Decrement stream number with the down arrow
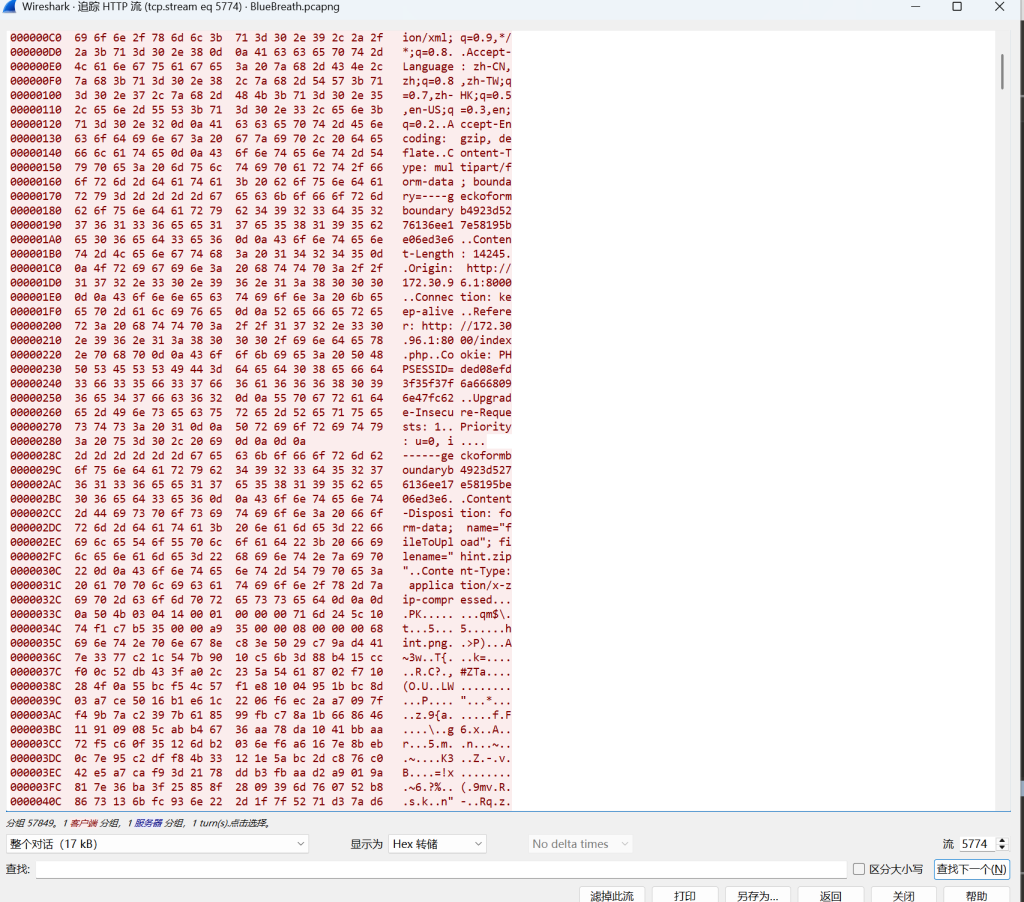Image resolution: width=1024 pixels, height=902 pixels. pos(1002,848)
